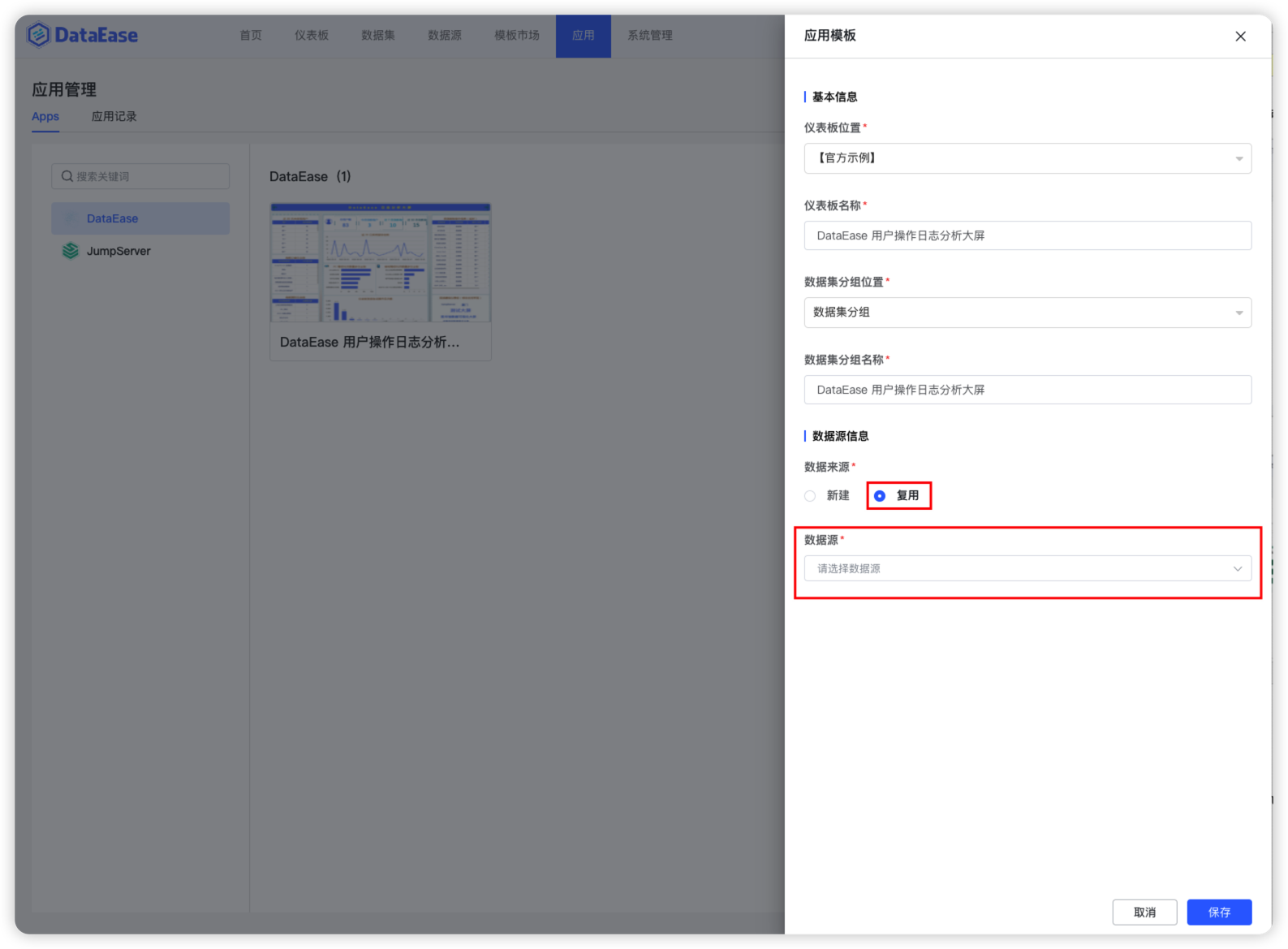Select DataEase in the app list
This screenshot has height=949, width=1288.
pyautogui.click(x=140, y=218)
